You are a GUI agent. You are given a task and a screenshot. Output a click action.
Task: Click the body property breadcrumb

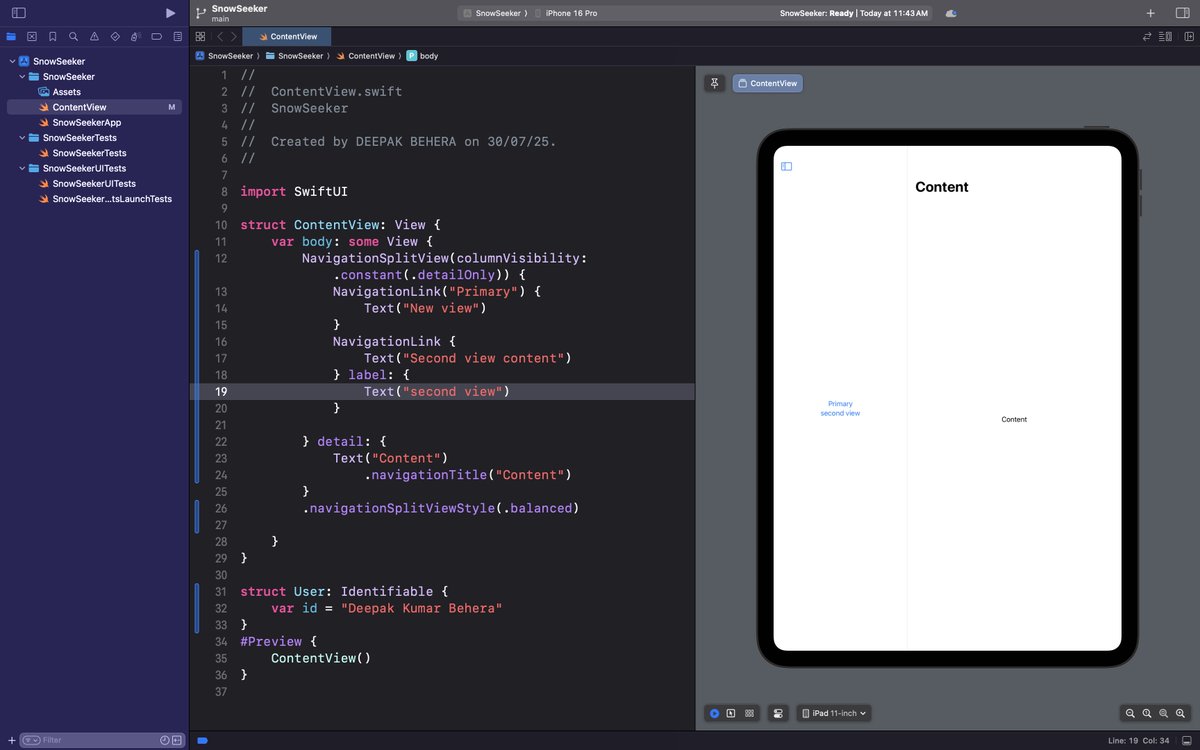(x=422, y=56)
